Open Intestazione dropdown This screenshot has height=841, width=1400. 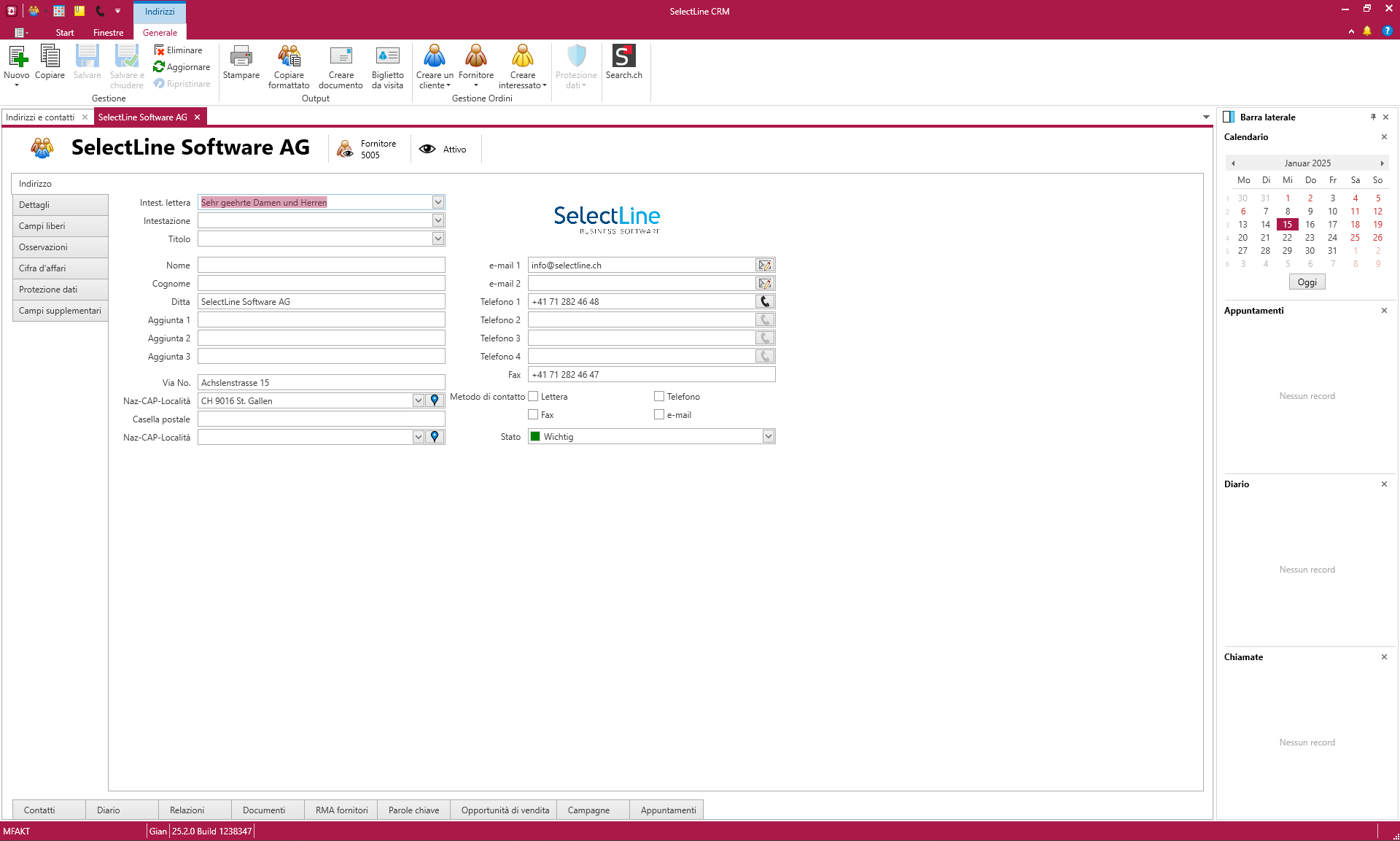tap(437, 220)
